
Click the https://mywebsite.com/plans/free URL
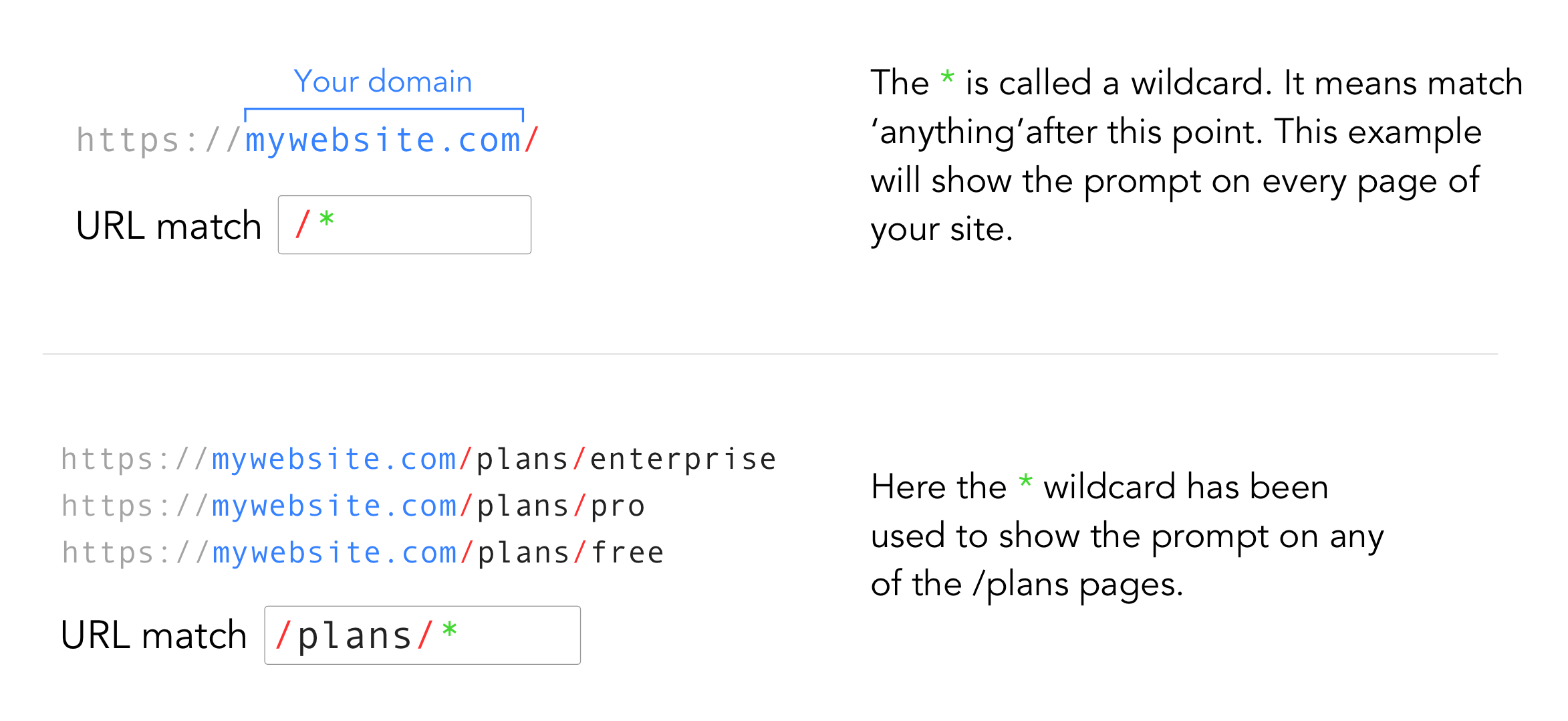[x=362, y=553]
